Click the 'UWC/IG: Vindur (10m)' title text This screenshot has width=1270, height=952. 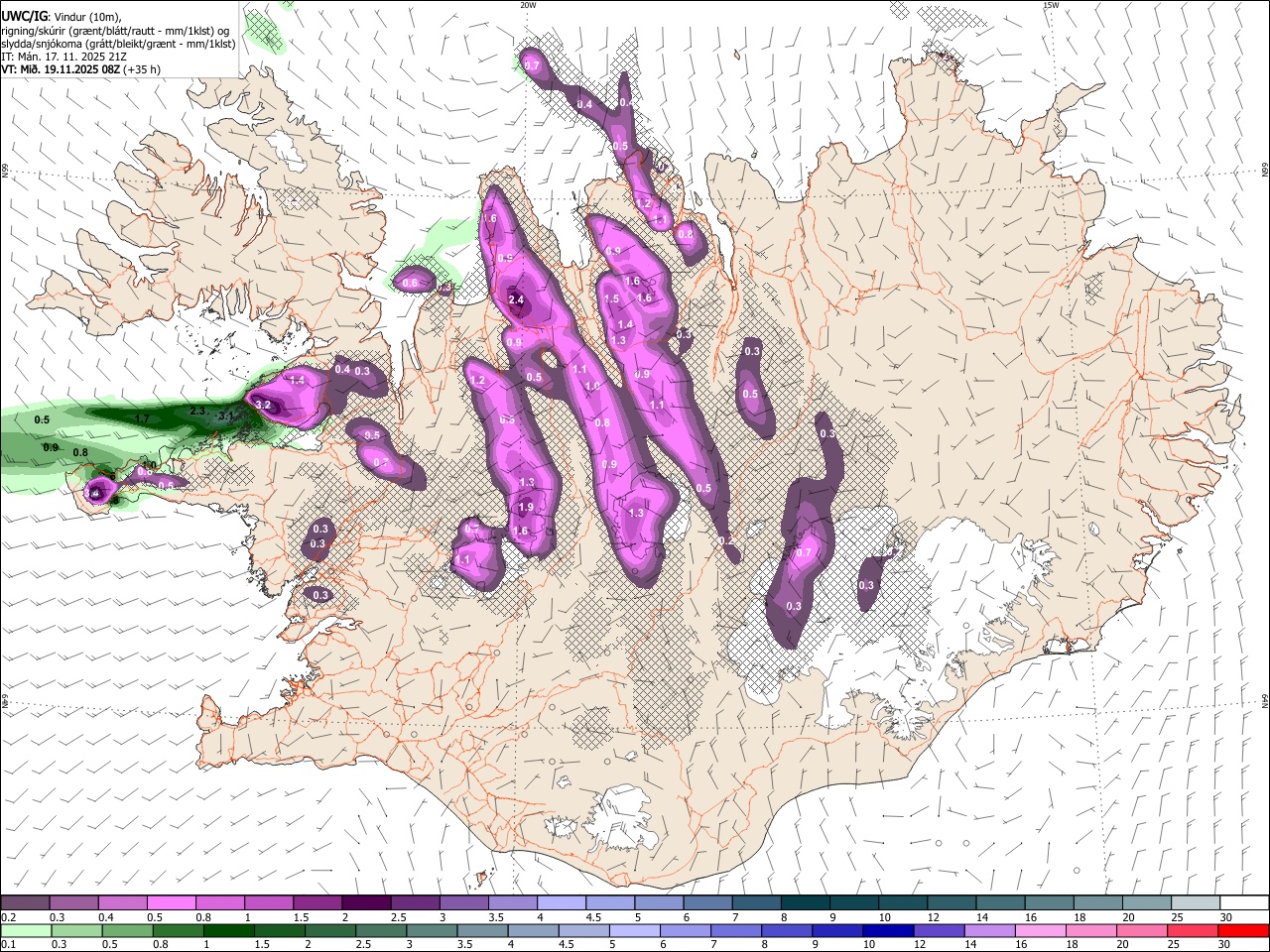(x=62, y=17)
